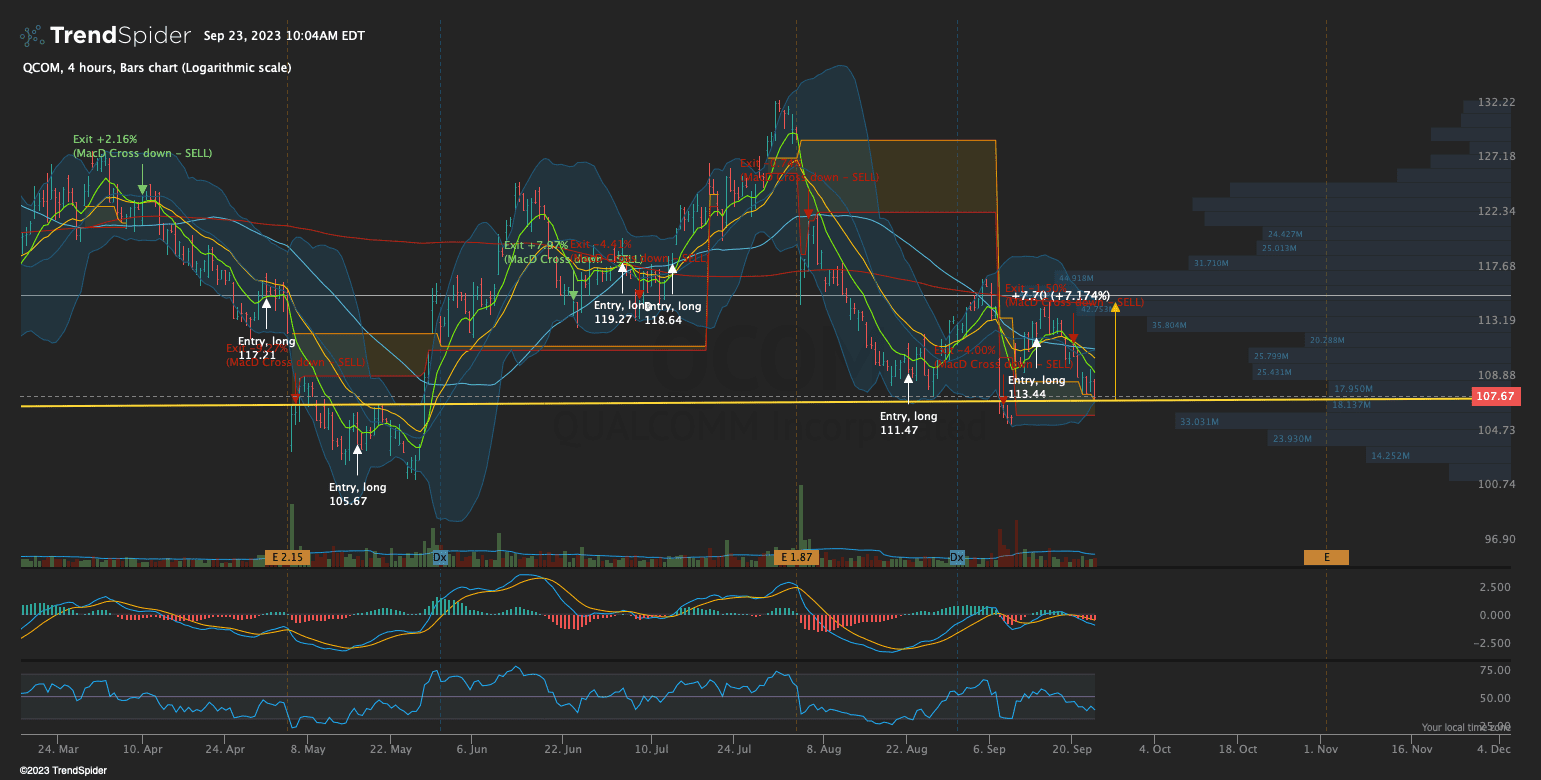Click the entry arrow above Entry, long 111.47
Viewport: 1541px width, 780px height.
click(x=908, y=378)
